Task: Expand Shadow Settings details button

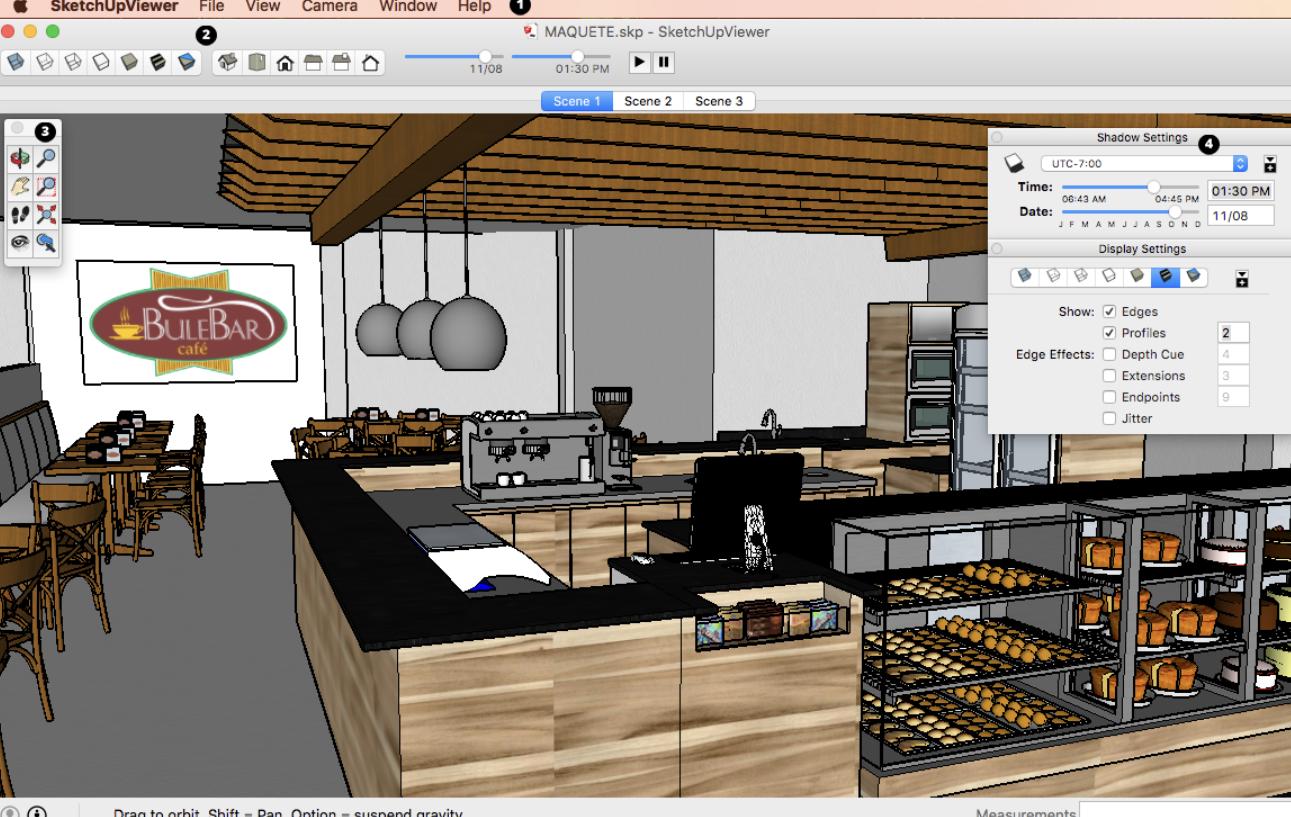Action: [x=1270, y=163]
